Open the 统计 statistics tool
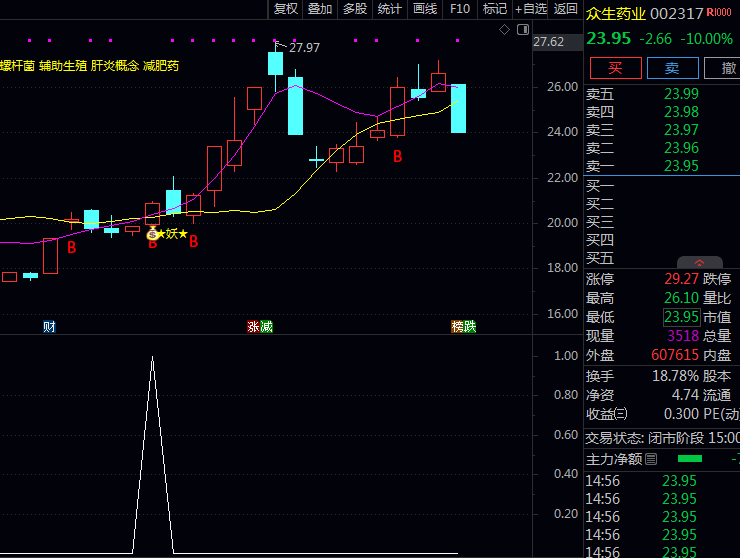Viewport: 740px width, 558px height. [x=389, y=8]
